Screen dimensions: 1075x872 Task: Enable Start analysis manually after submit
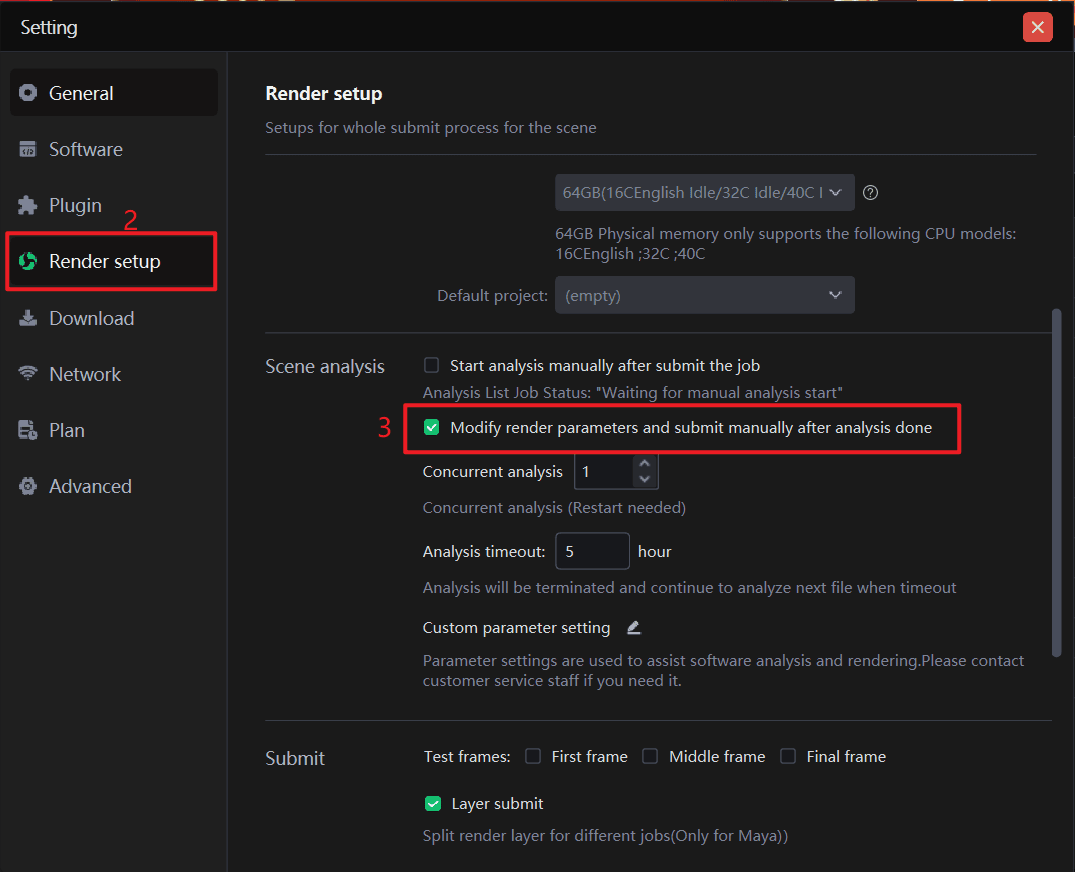432,366
